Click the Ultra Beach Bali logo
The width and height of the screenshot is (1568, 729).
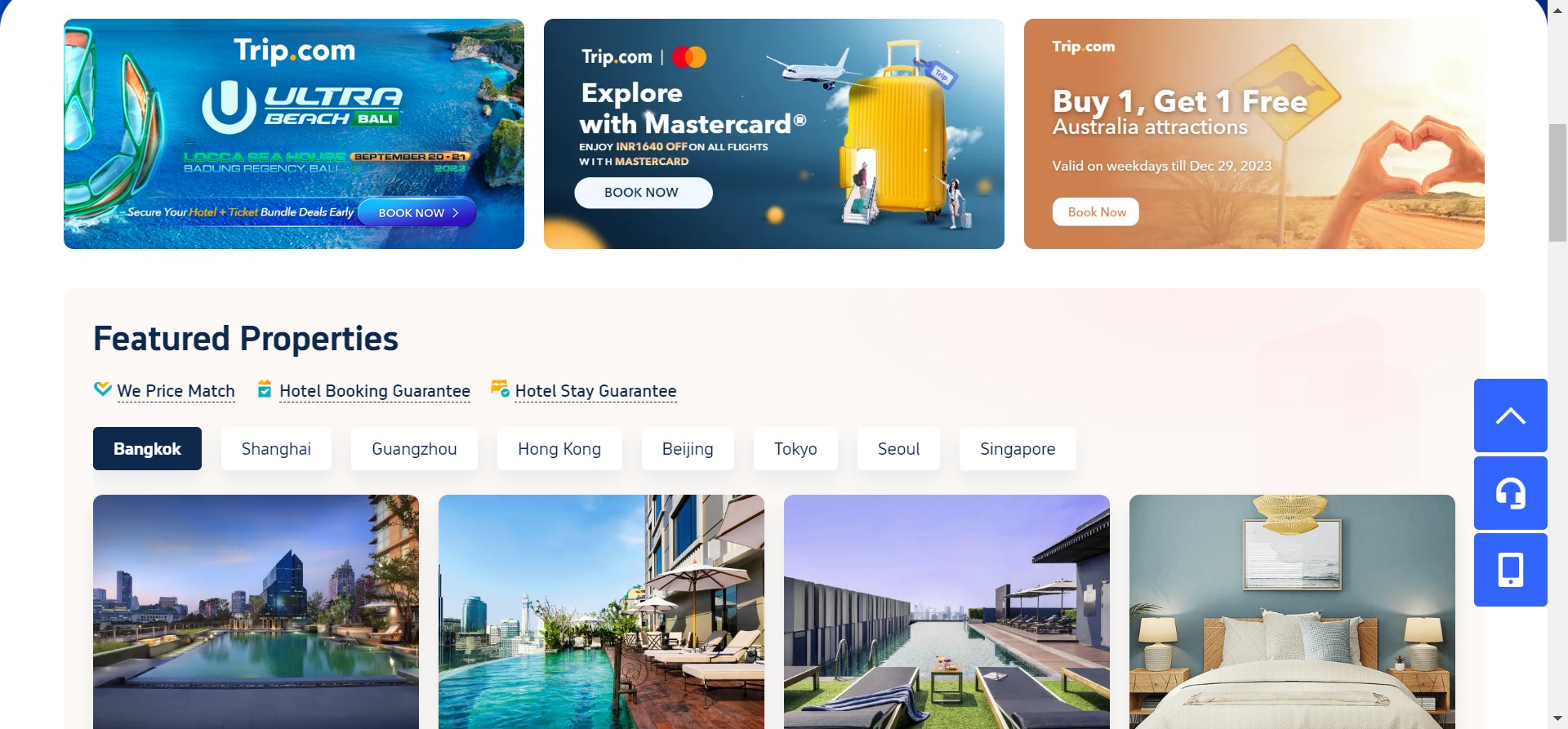pos(302,106)
